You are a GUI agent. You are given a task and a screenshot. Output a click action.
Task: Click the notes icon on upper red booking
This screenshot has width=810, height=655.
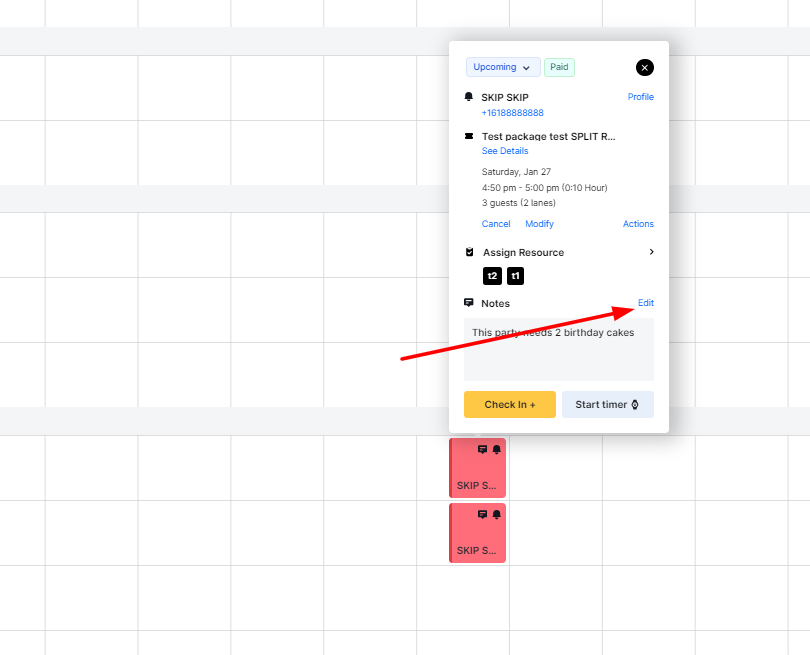(482, 449)
